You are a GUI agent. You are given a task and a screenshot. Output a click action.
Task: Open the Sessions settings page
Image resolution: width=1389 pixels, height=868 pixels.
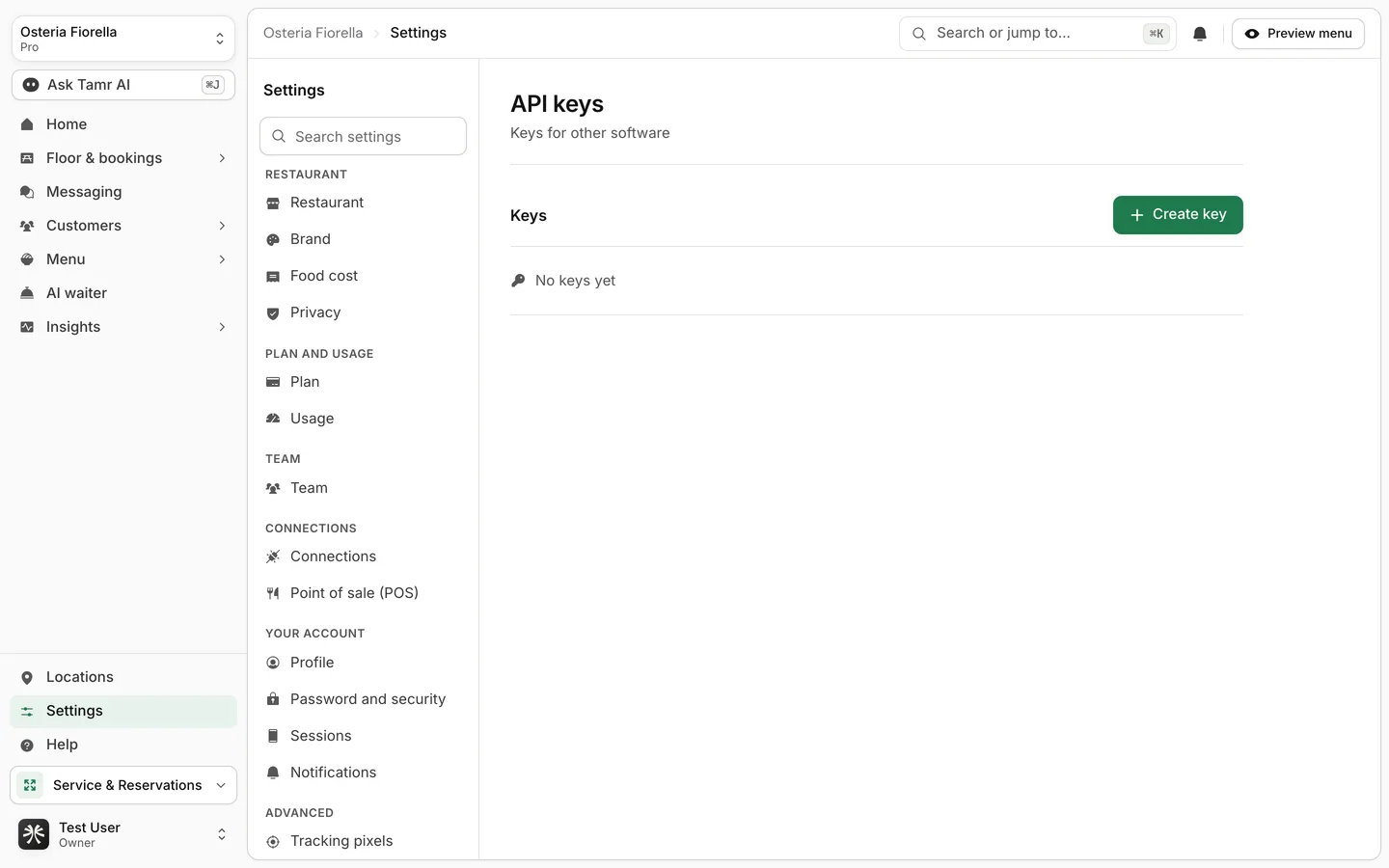click(363, 736)
